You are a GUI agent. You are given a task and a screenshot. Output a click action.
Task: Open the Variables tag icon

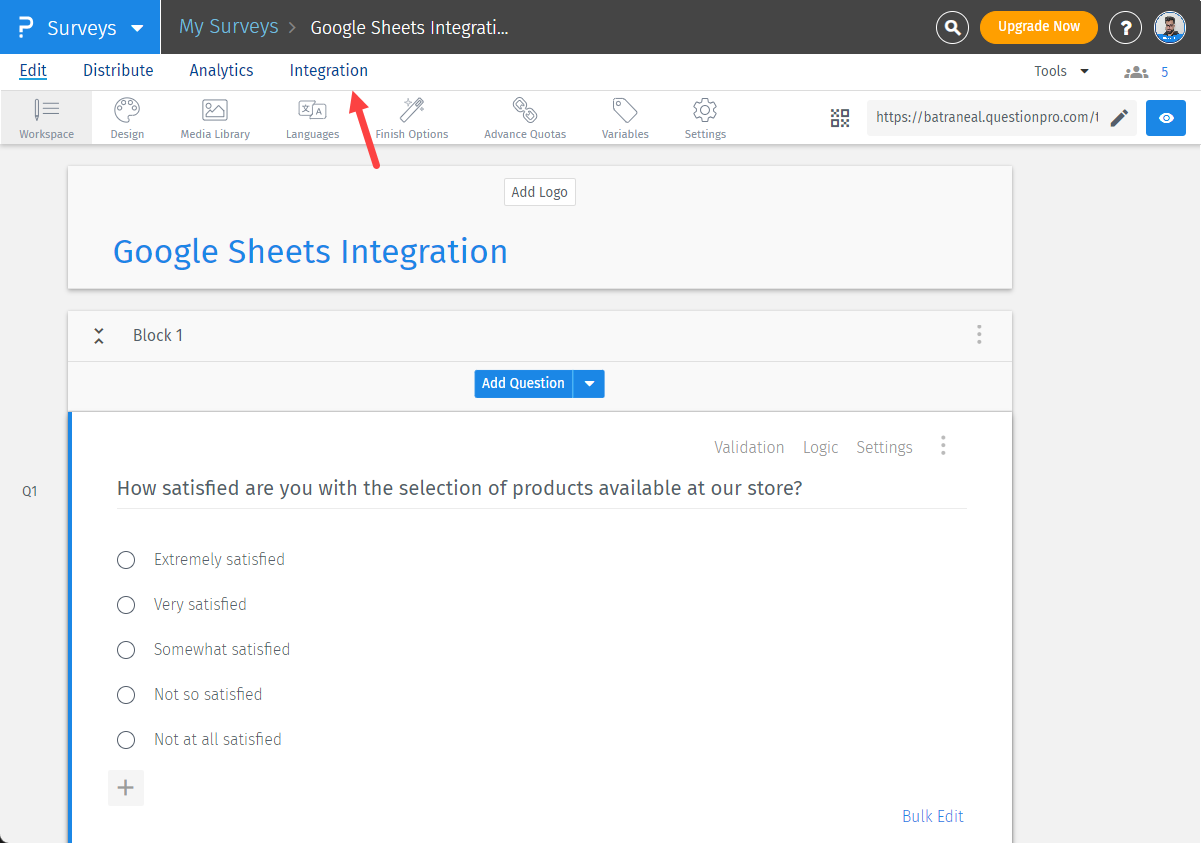coord(625,118)
